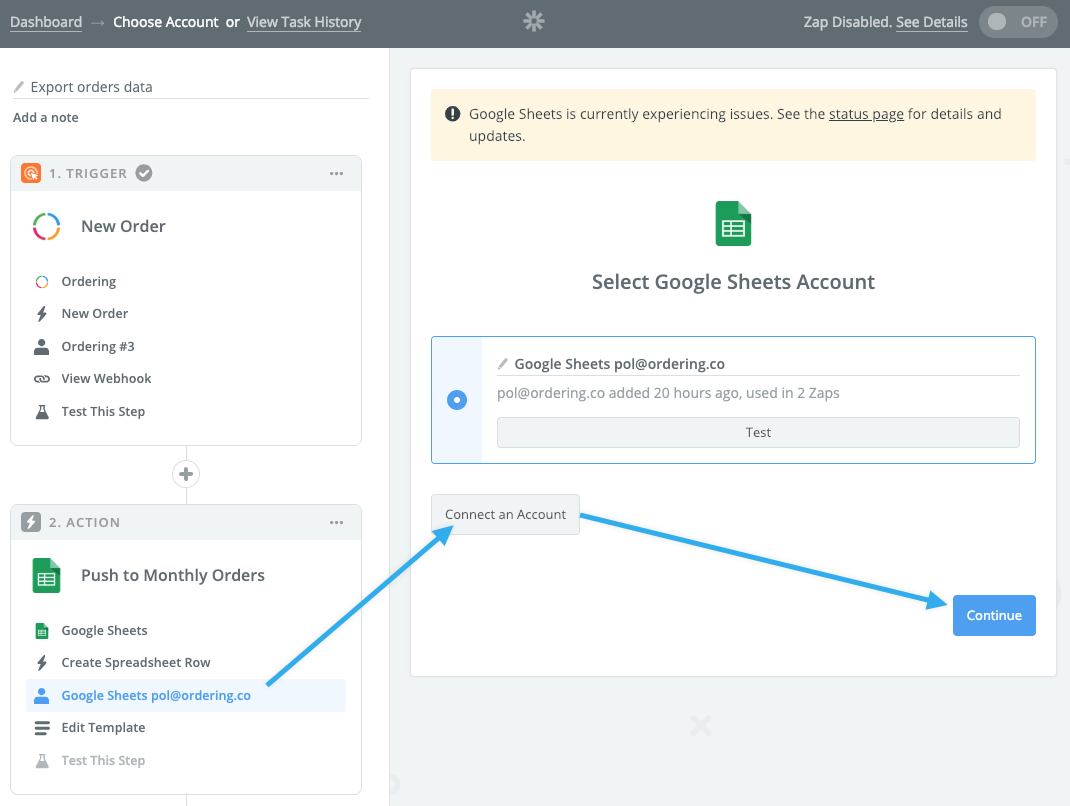
Task: Click the grey lightning icon in 2. ACTION header
Action: tap(31, 522)
